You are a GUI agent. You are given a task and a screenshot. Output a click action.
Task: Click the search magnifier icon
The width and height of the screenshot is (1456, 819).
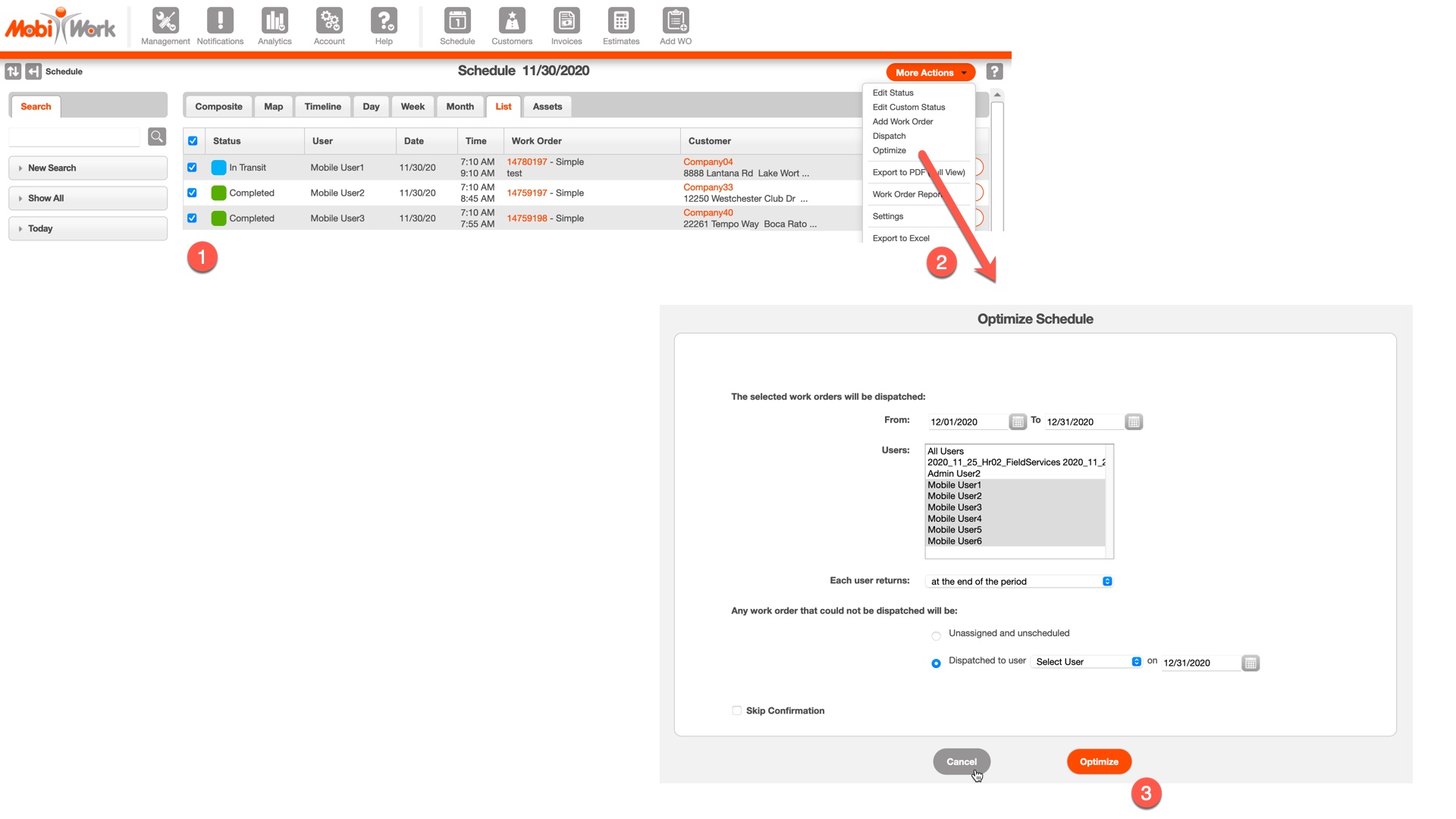pos(157,136)
